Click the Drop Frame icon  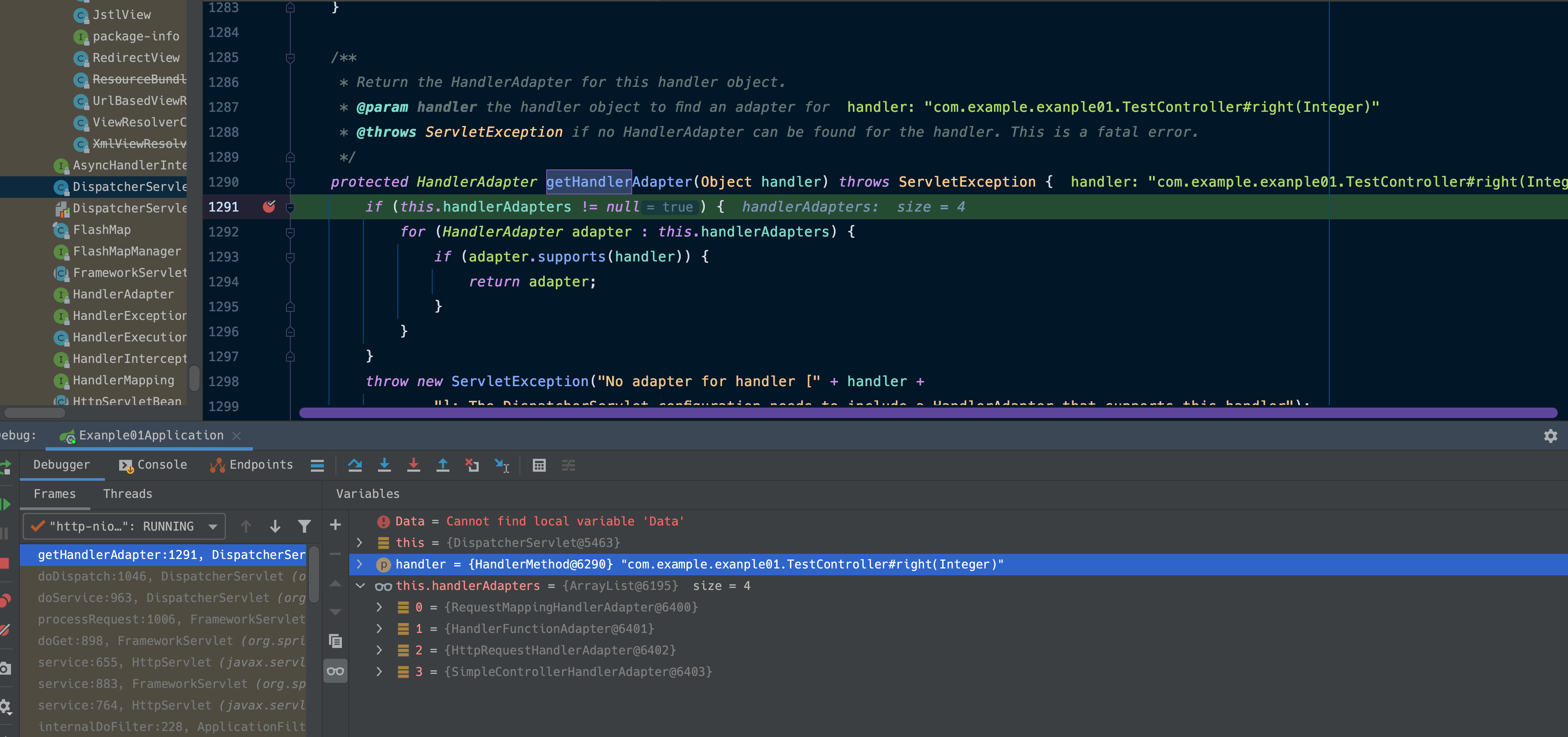(x=472, y=466)
